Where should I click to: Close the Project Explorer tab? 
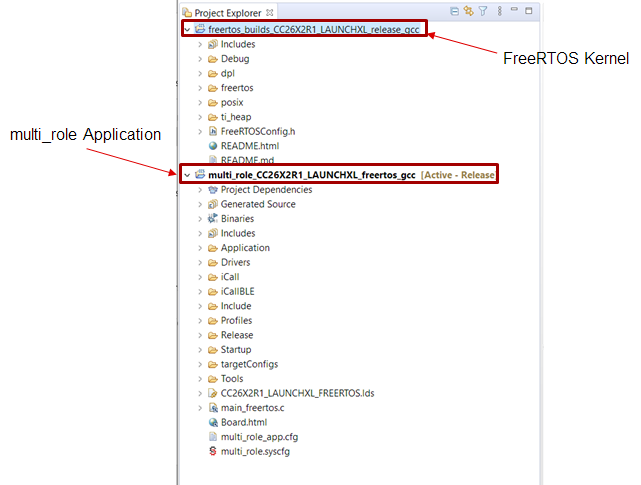270,13
